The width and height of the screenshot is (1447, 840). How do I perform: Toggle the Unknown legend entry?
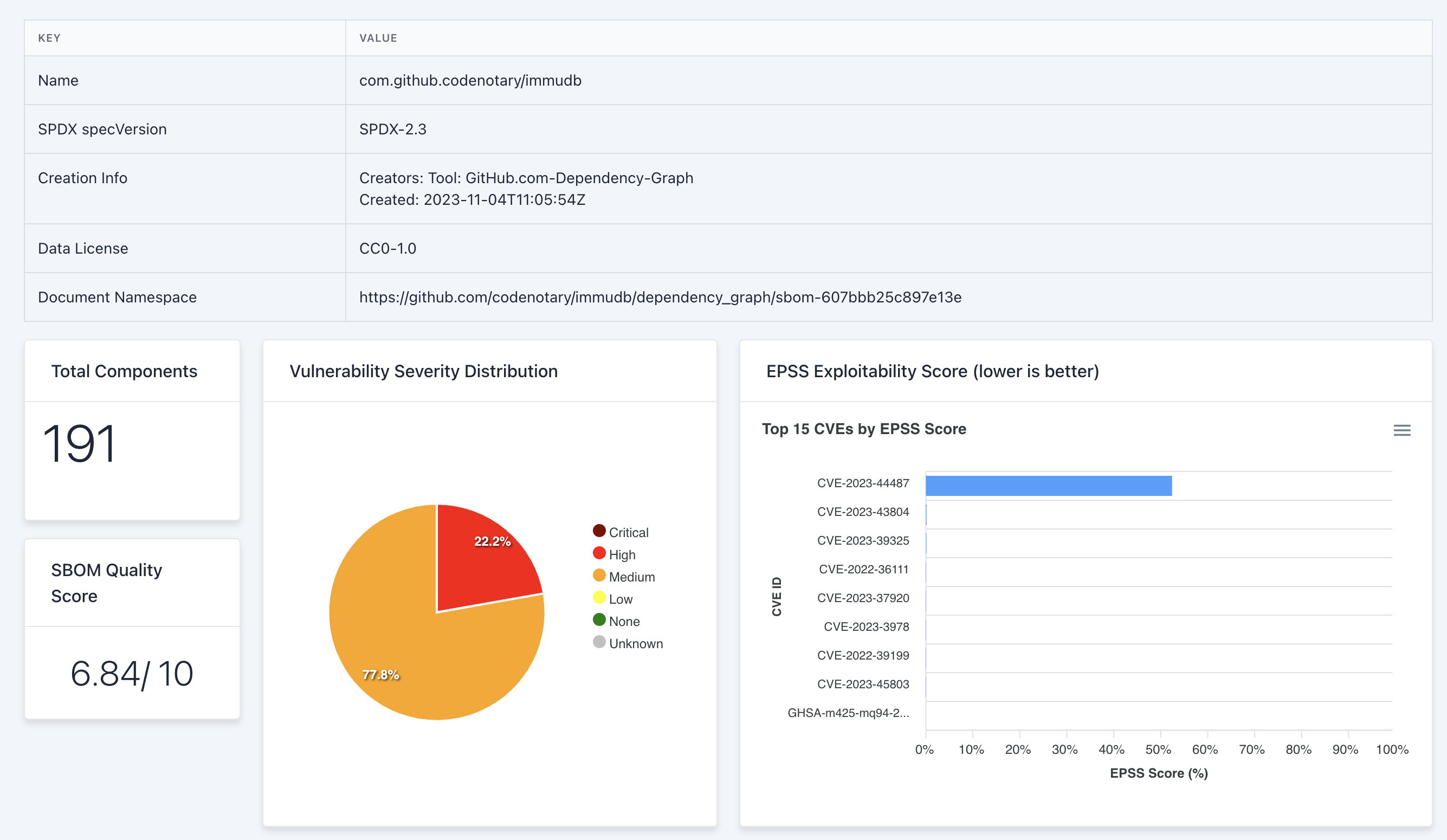point(636,643)
